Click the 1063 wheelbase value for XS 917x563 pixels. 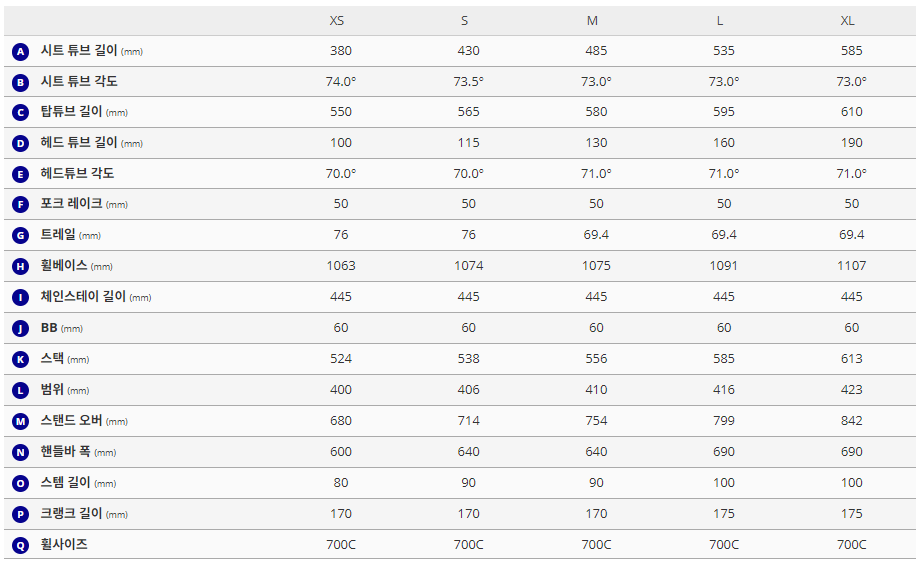[340, 266]
